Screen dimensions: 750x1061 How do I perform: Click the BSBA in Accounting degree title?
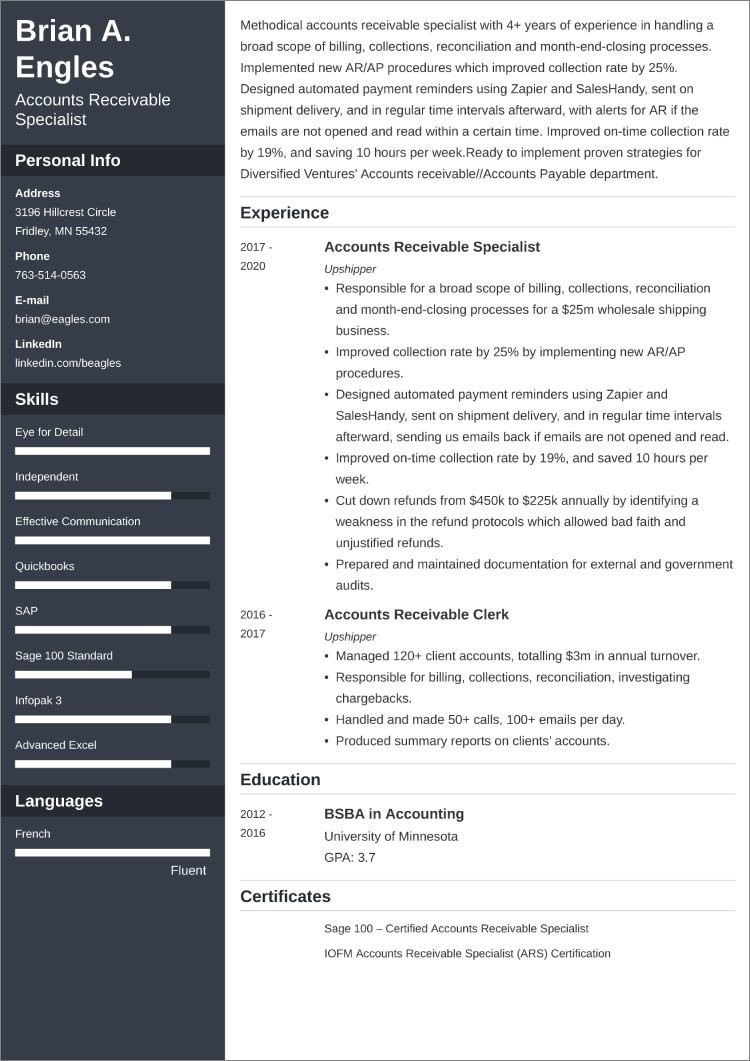[394, 814]
